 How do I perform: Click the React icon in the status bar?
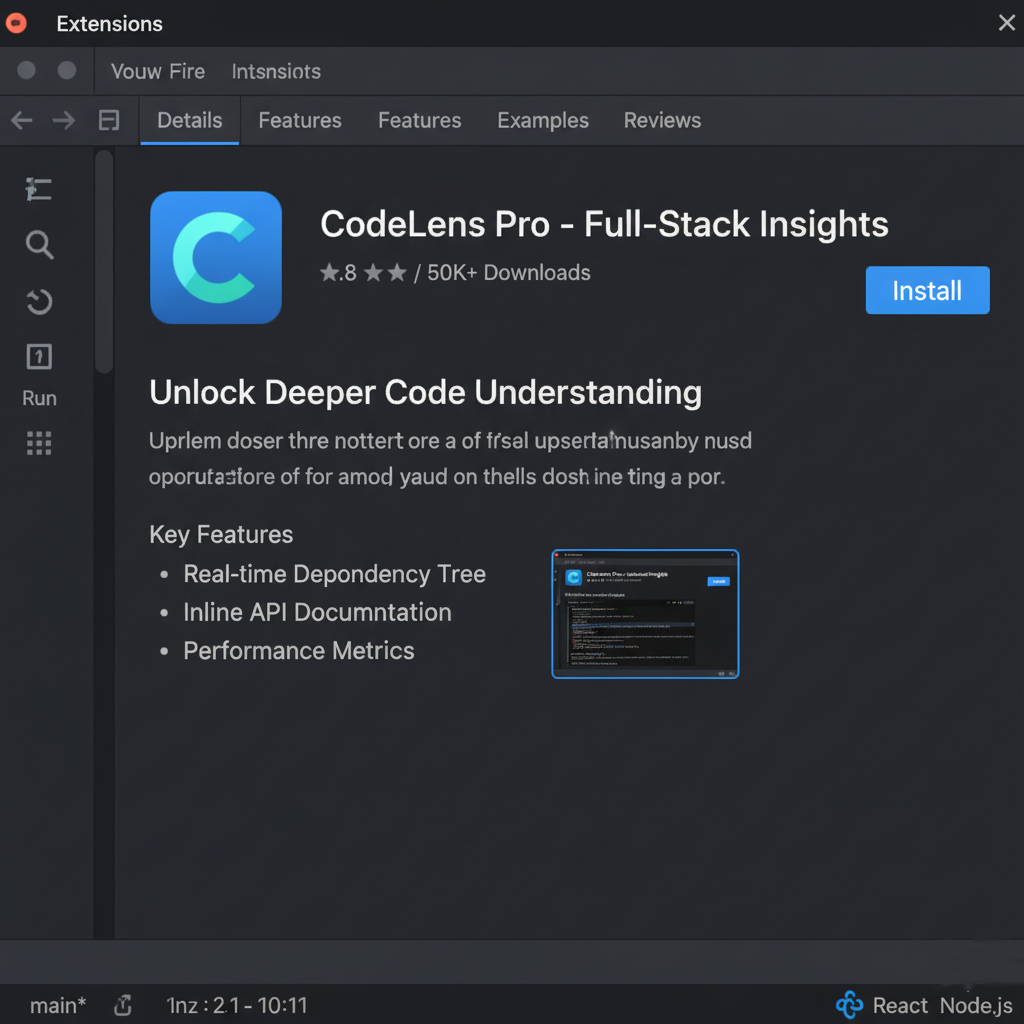849,1005
